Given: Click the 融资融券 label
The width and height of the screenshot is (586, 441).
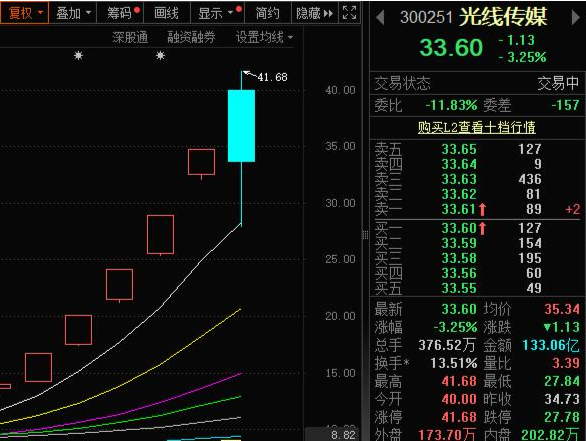Looking at the screenshot, I should 191,37.
